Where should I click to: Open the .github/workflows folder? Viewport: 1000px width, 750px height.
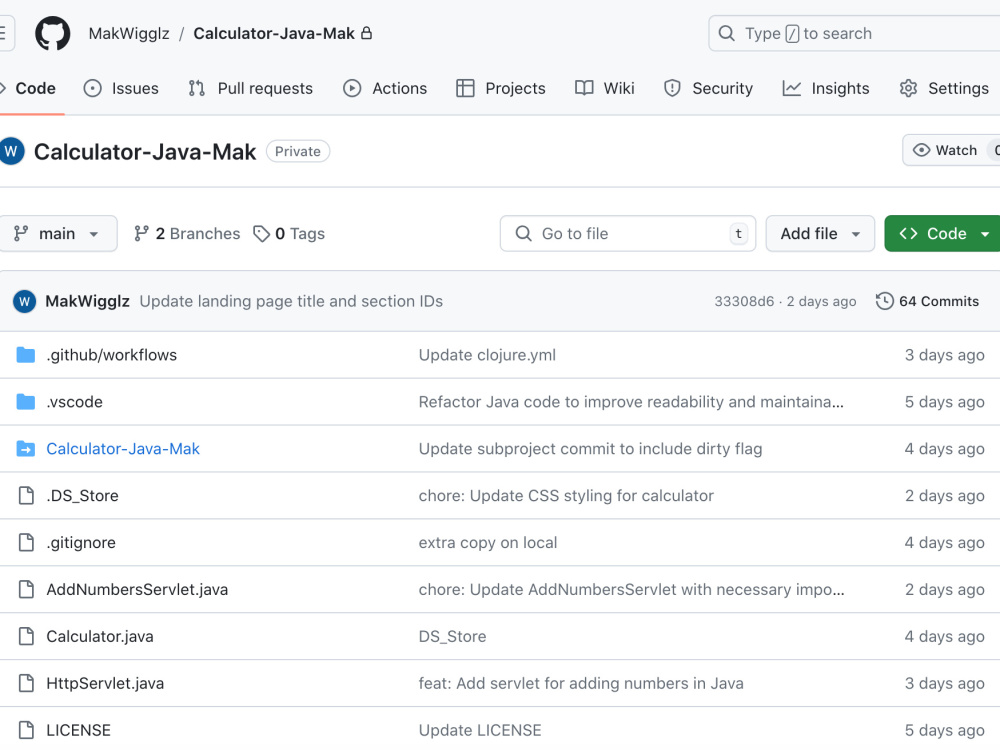[112, 355]
